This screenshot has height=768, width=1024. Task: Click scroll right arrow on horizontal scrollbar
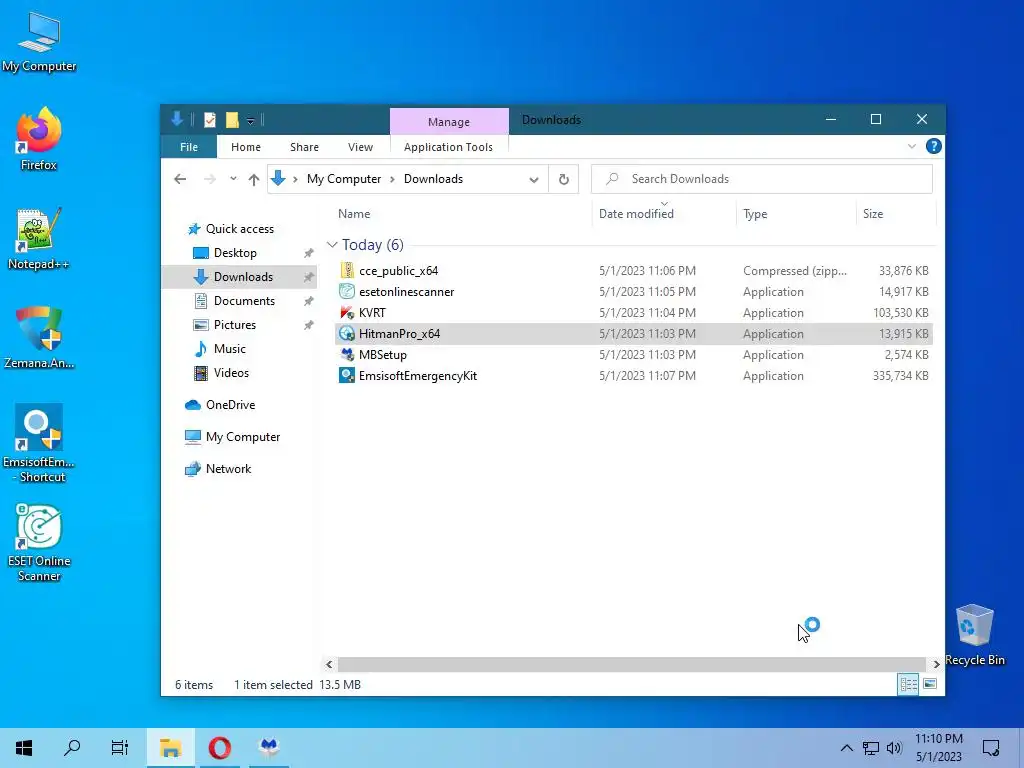[936, 664]
